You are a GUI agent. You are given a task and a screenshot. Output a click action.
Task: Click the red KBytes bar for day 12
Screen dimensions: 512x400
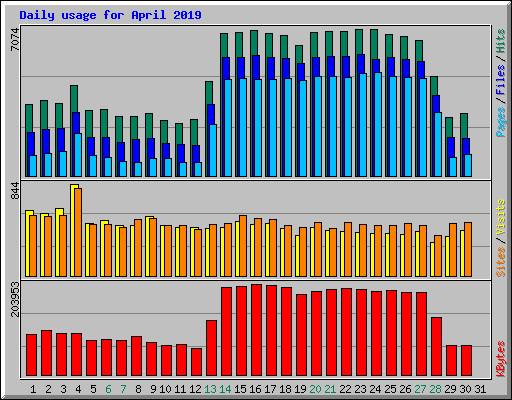tap(196, 362)
